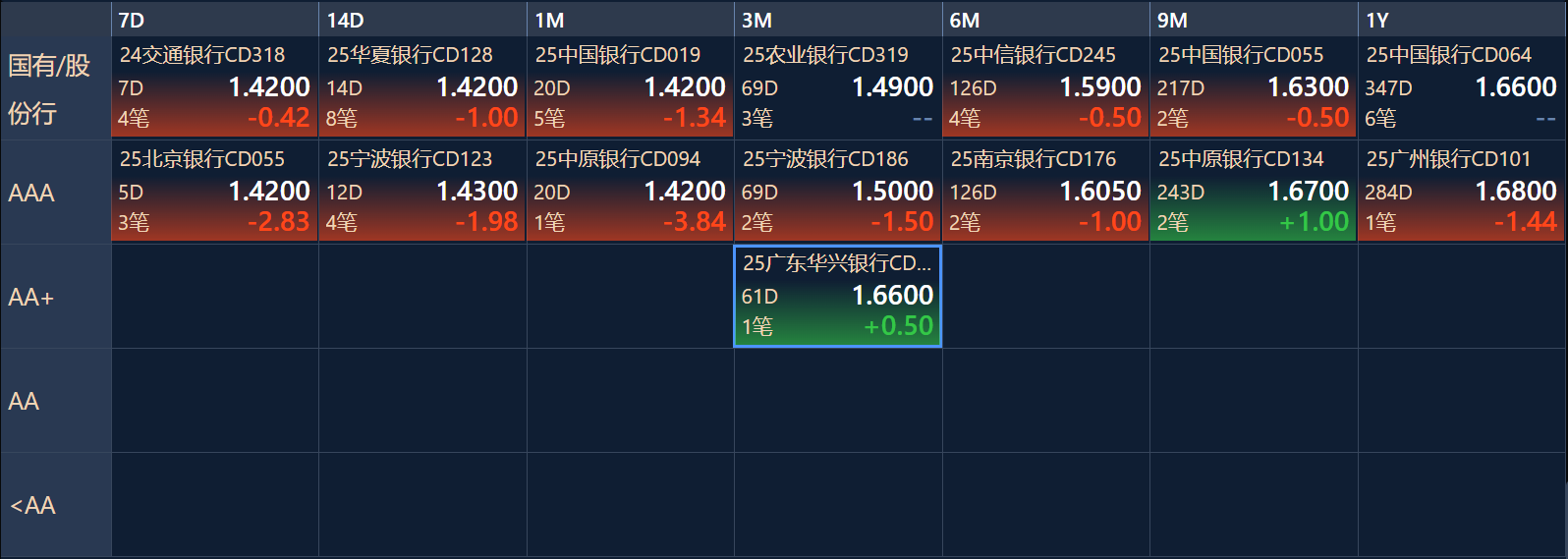Click yield 1.6700 of 中原银行CD134
This screenshot has width=1568, height=559.
[1309, 192]
